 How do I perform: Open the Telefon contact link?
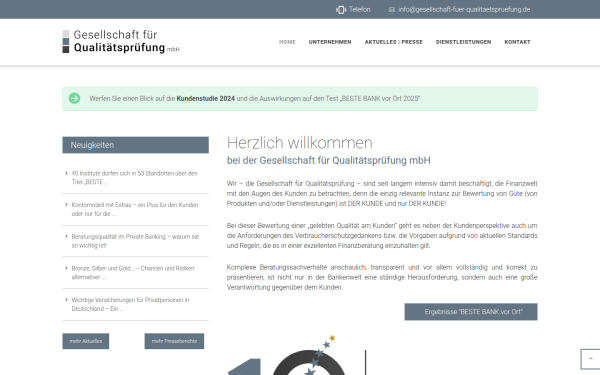(x=359, y=10)
